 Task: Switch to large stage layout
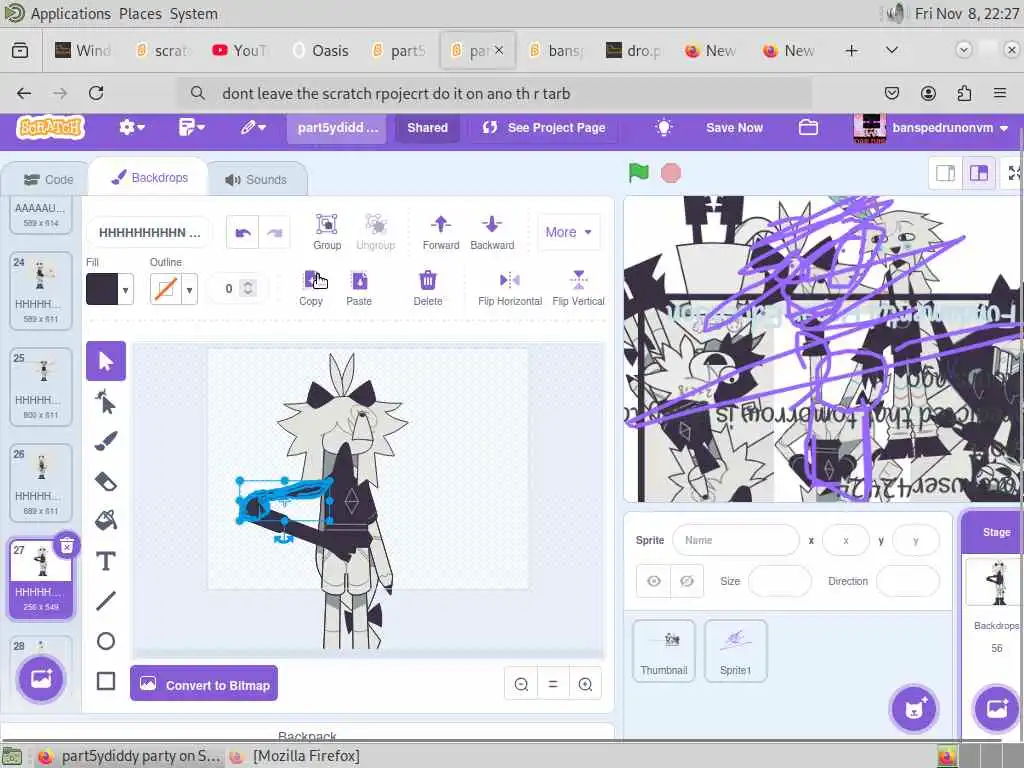[978, 173]
